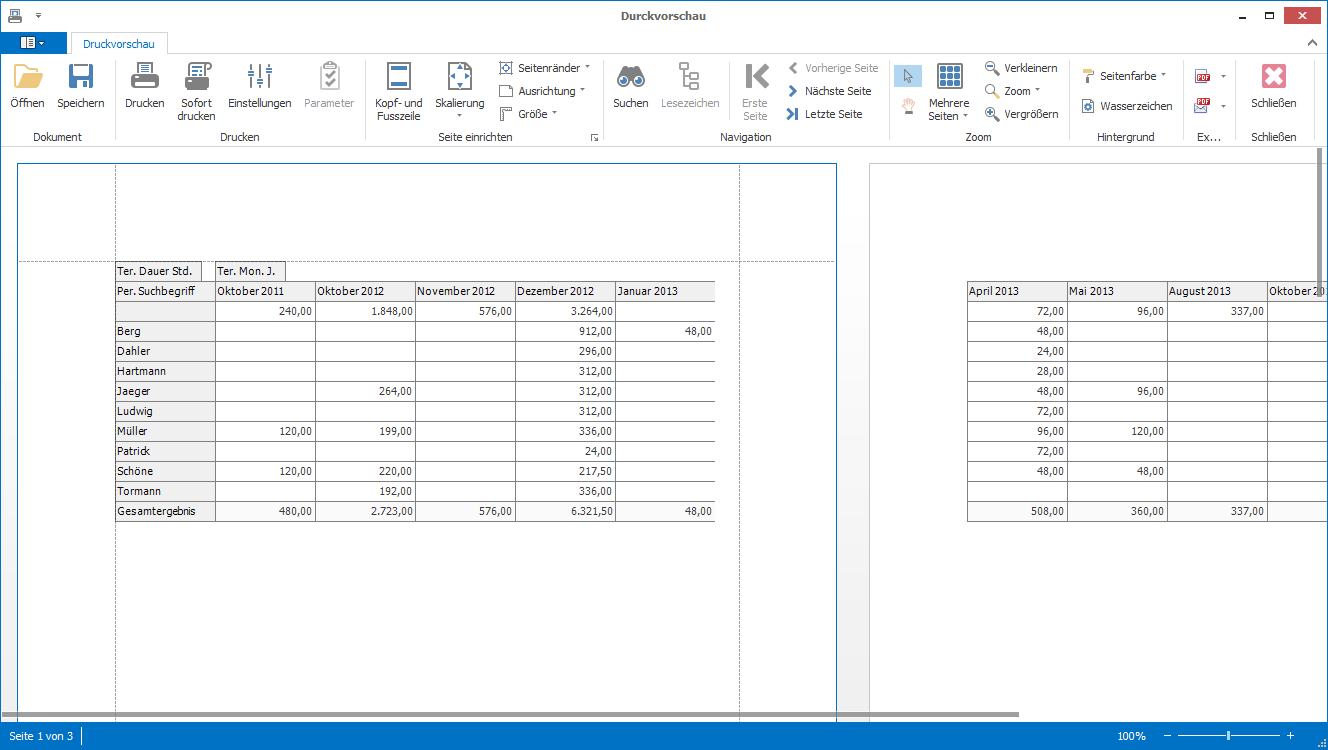Select the Druckvorschau ribbon tab
This screenshot has width=1328, height=750.
click(118, 44)
